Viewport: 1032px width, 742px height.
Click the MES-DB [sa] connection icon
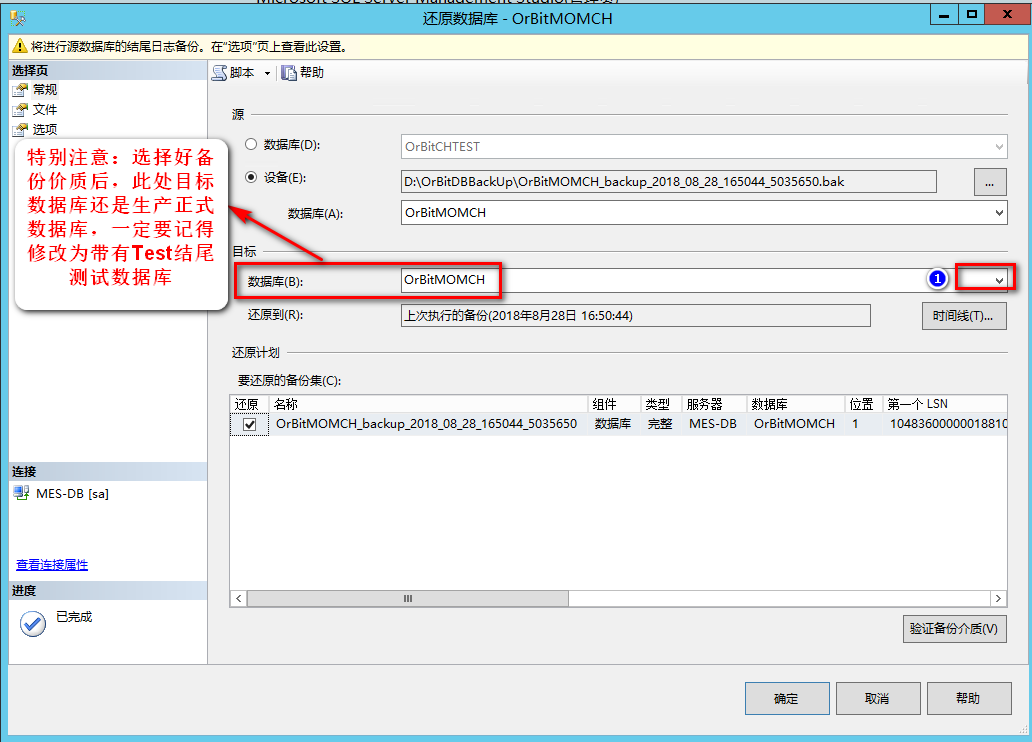pyautogui.click(x=19, y=491)
